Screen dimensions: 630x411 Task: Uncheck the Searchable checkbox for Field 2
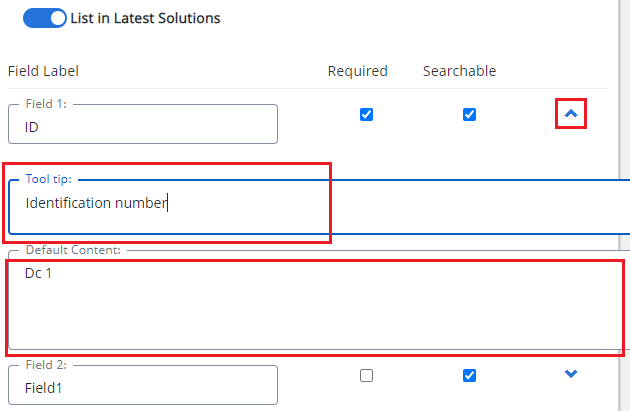pos(469,375)
